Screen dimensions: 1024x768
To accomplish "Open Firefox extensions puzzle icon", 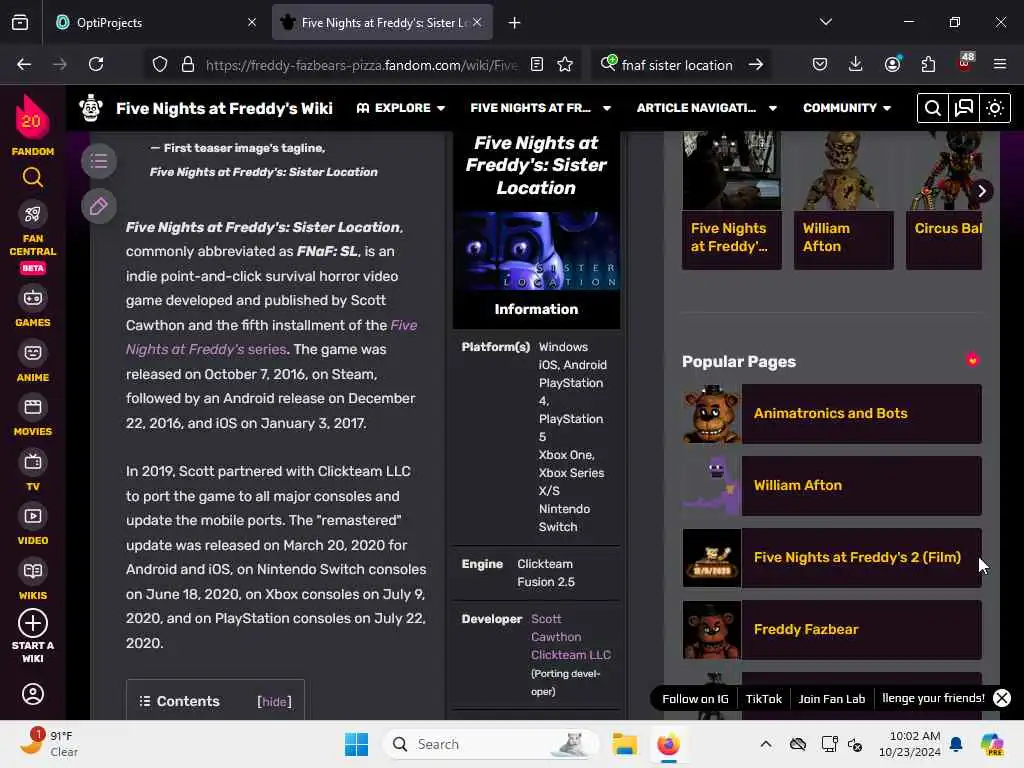I will pos(928,64).
